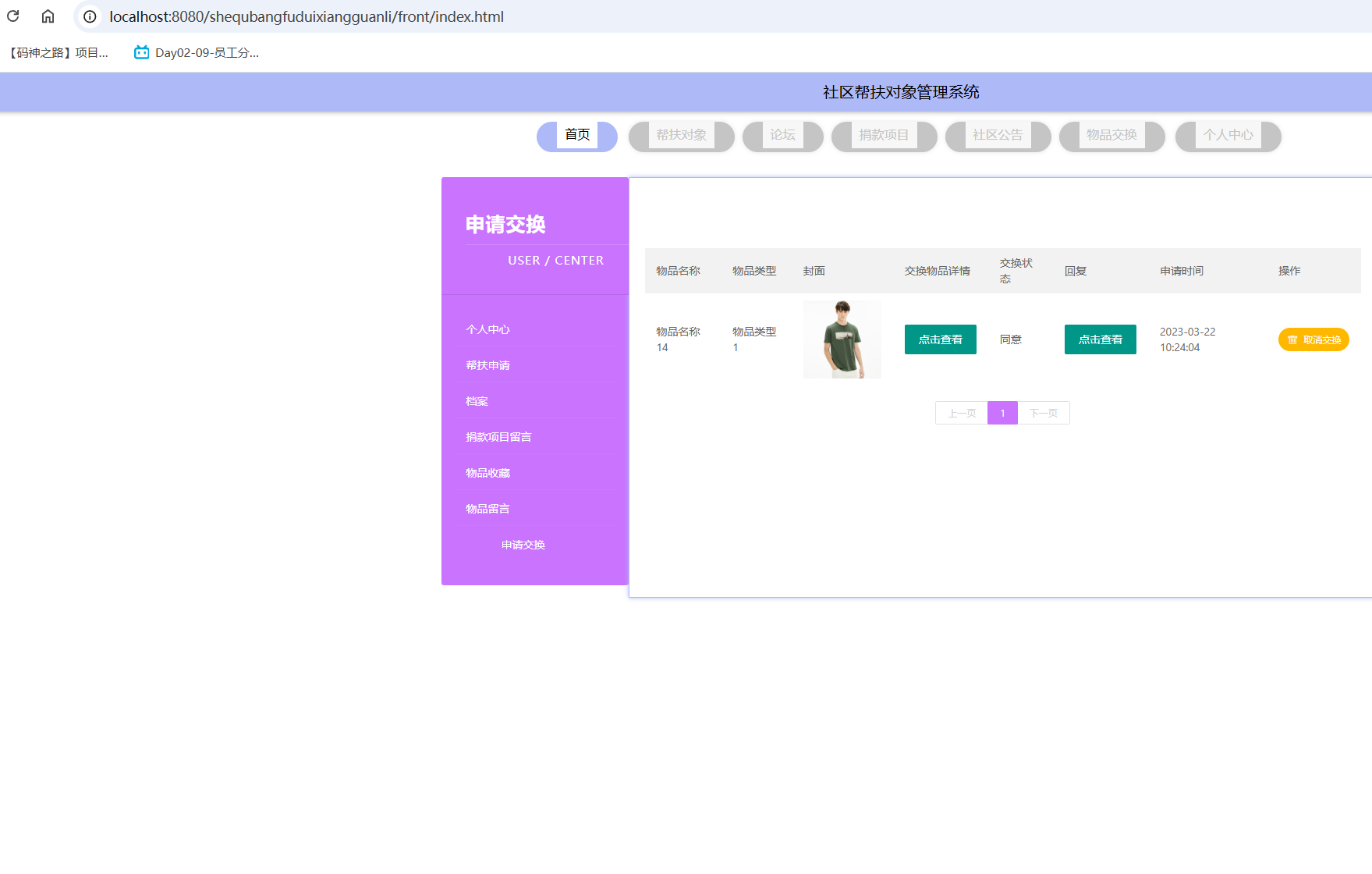Screen dimensions: 1372x874
Task: Click 点击查看 under 回复 column
Action: pos(1100,339)
